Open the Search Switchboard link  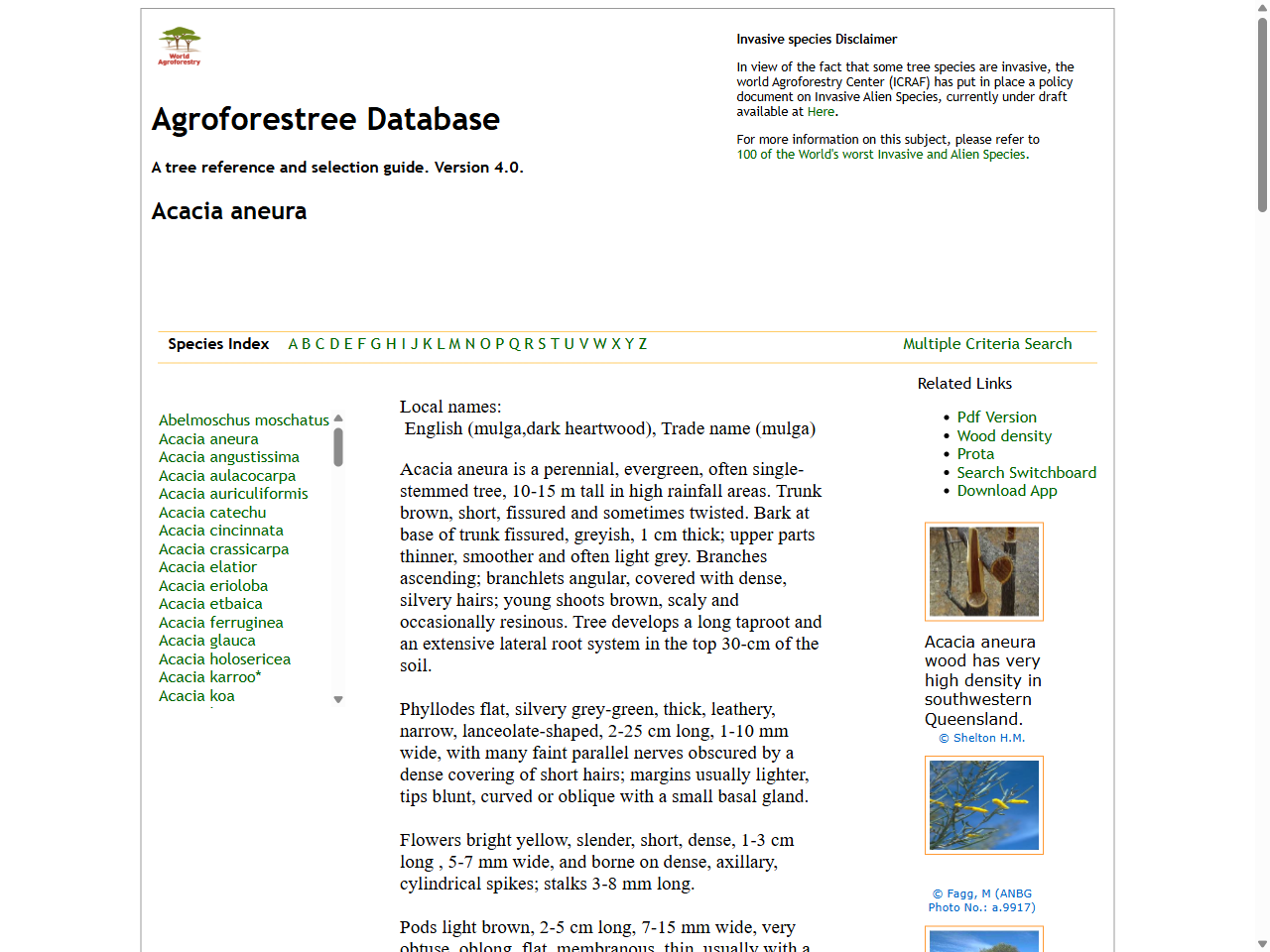click(x=1027, y=473)
